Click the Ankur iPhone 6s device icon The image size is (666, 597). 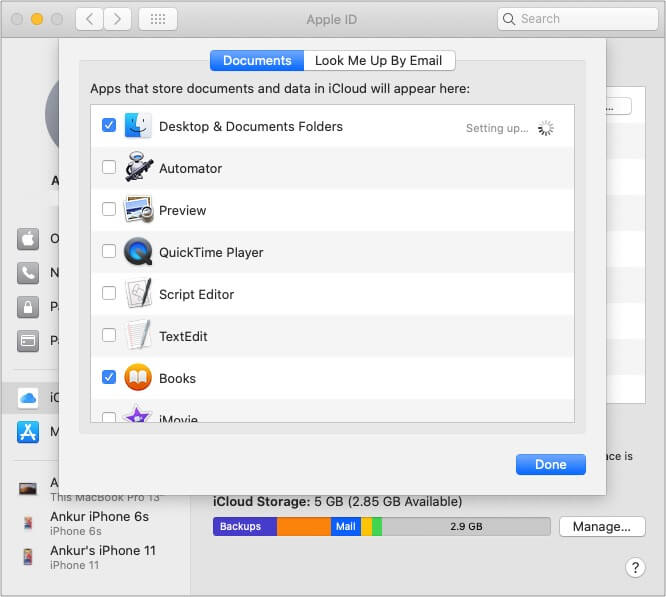point(28,523)
